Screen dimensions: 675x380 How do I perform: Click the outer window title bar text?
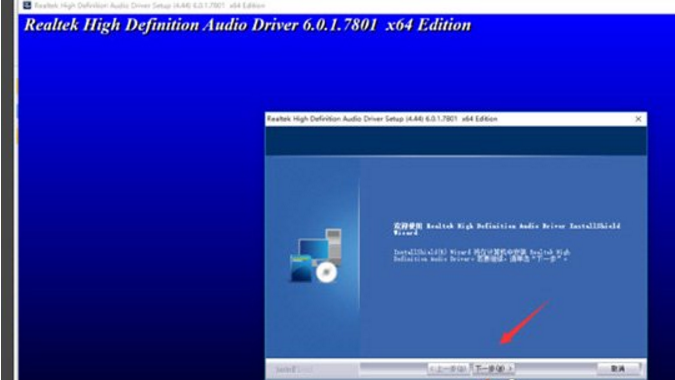coord(150,6)
